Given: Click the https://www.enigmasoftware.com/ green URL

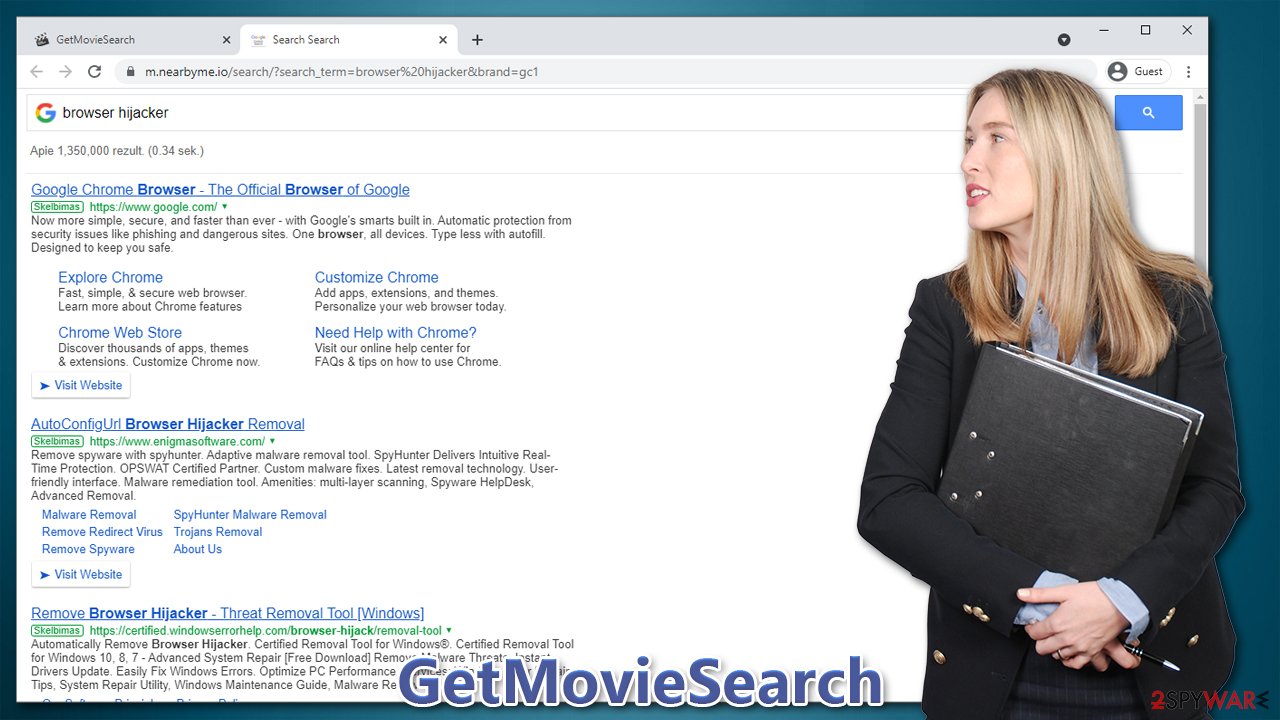Looking at the screenshot, I should 177,441.
